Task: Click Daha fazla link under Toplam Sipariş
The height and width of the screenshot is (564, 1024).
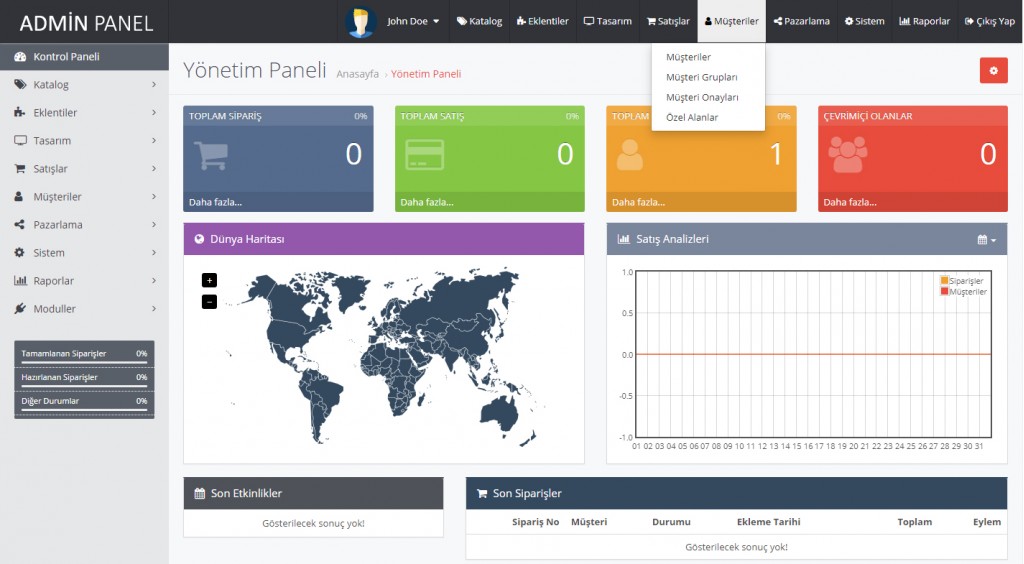Action: (215, 202)
